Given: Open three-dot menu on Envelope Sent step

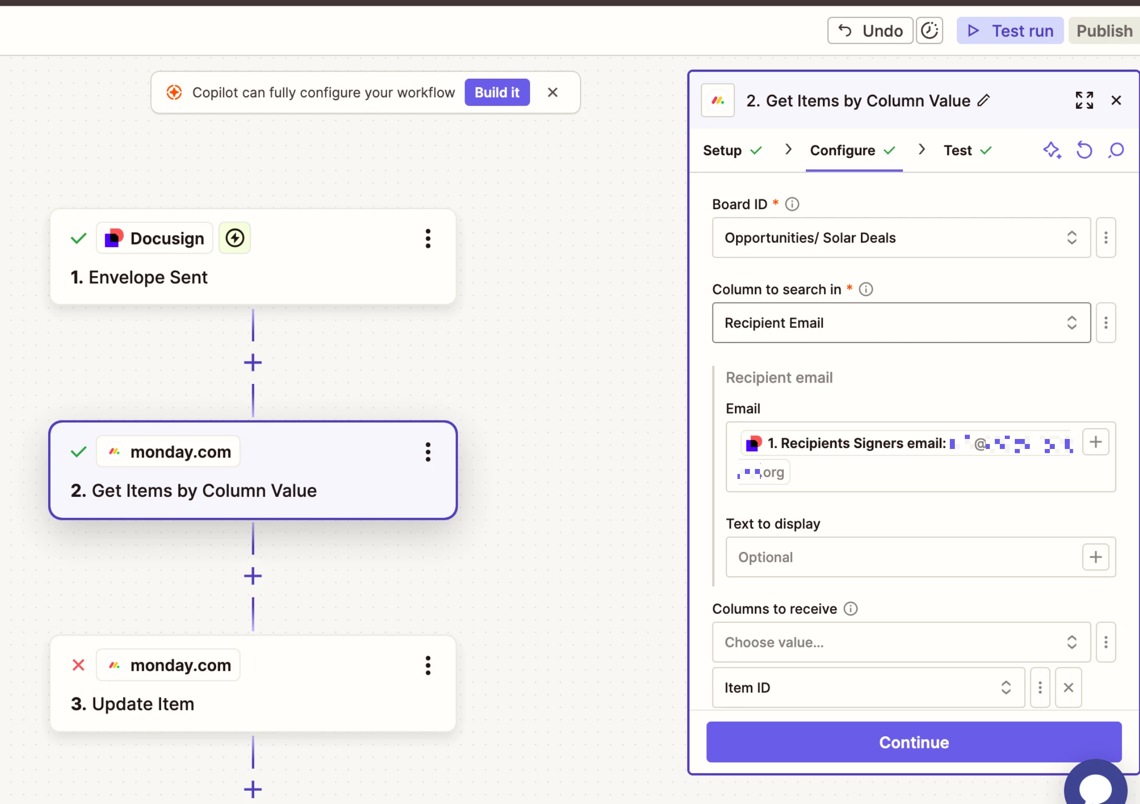Looking at the screenshot, I should [428, 238].
